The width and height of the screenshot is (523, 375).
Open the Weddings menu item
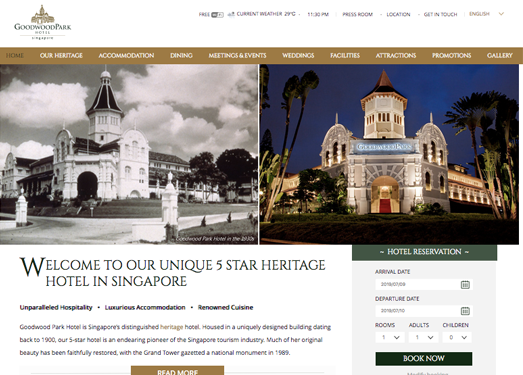pos(298,55)
